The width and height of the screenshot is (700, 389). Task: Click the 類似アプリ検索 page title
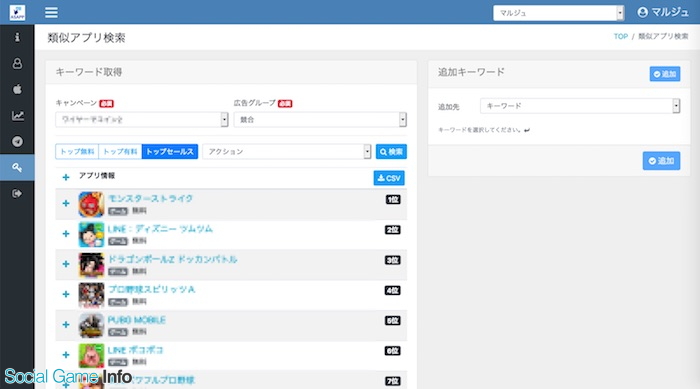pos(86,38)
